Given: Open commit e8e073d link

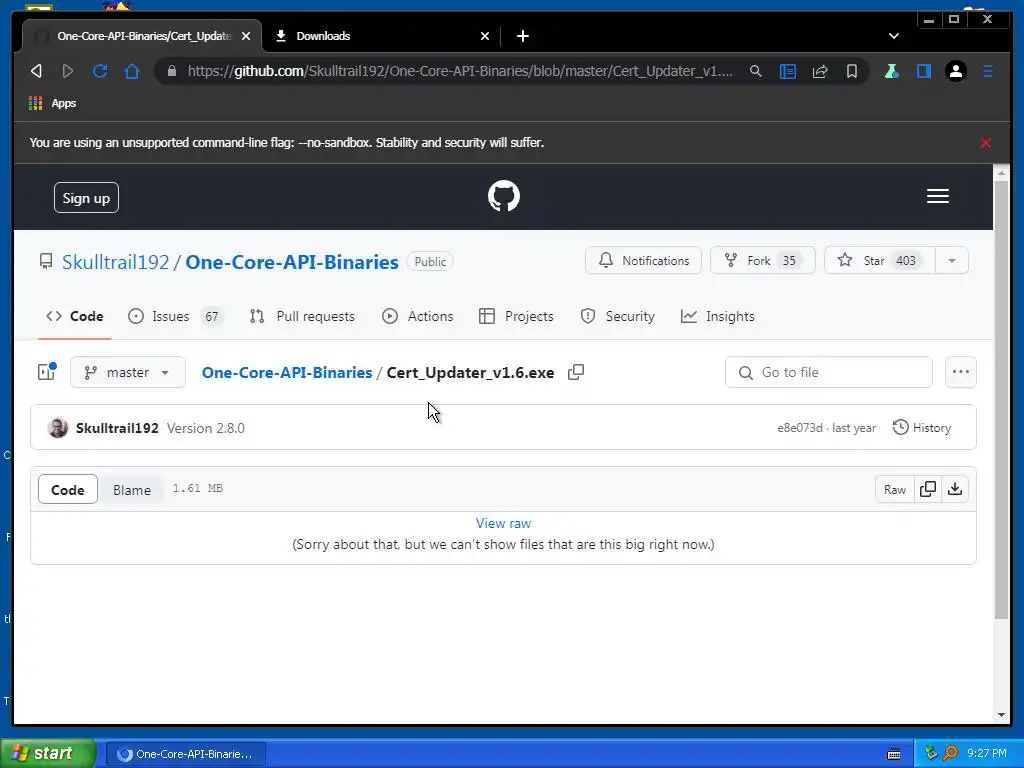Looking at the screenshot, I should (800, 428).
